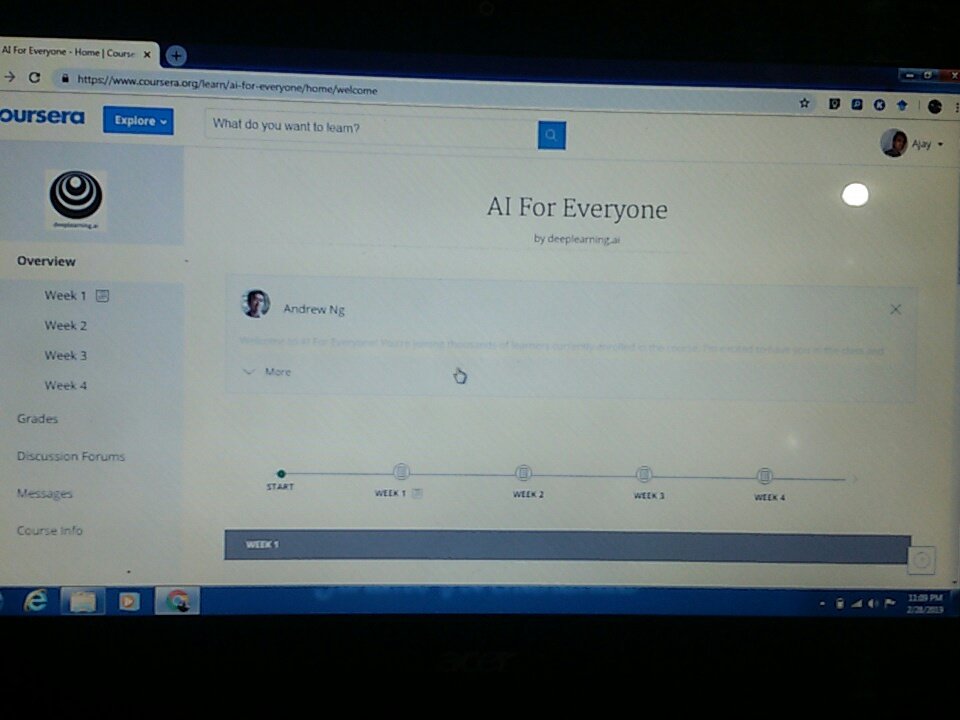
Task: Open Course Info in the sidebar
Action: tap(50, 530)
